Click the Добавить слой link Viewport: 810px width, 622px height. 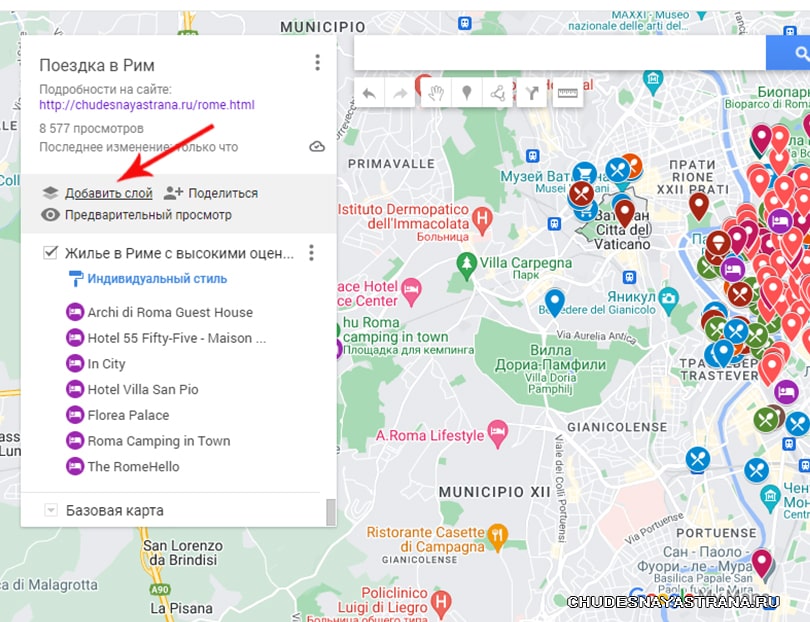point(108,193)
